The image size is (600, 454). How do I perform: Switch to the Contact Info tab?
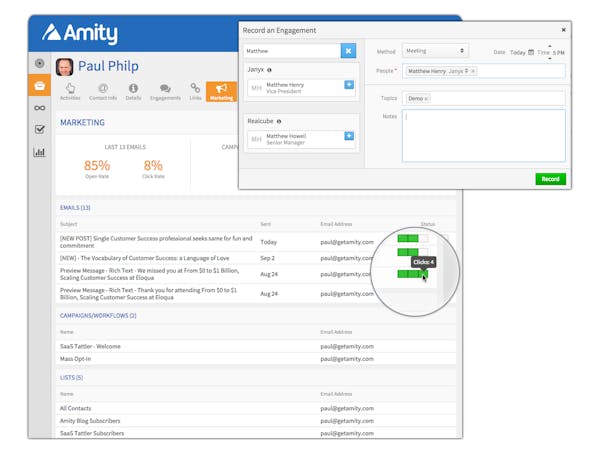point(103,92)
